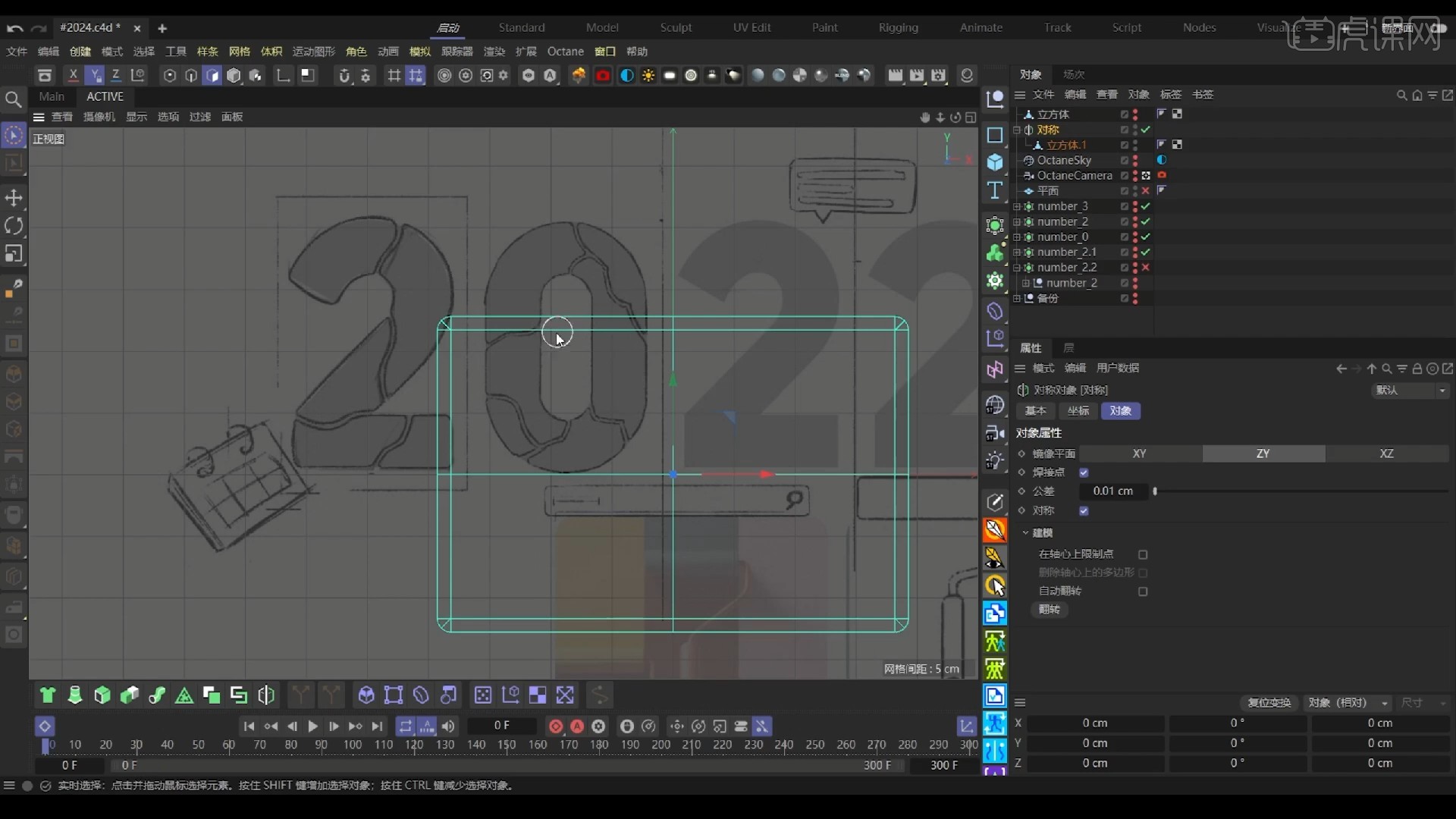The height and width of the screenshot is (819, 1456).
Task: Click the 公差 slider handle
Action: 1155,491
